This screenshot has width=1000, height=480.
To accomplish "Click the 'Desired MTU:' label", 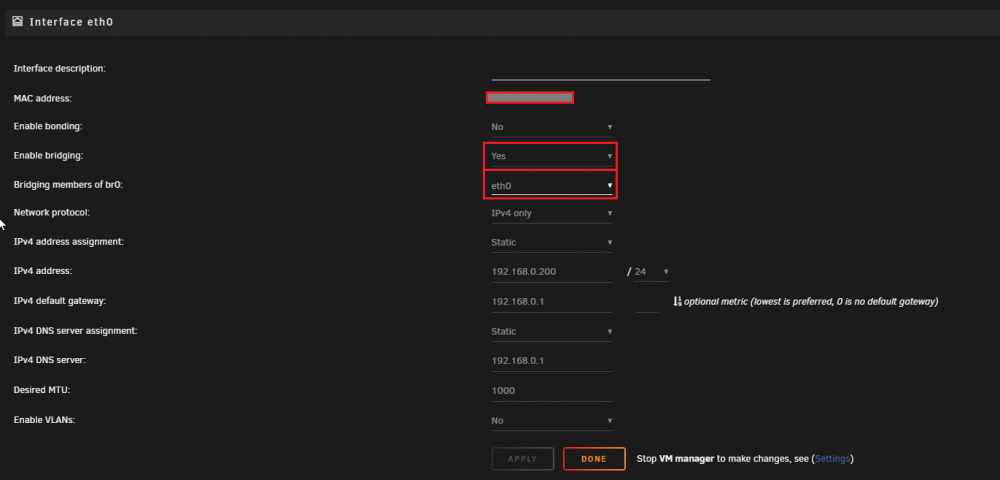I will click(41, 390).
